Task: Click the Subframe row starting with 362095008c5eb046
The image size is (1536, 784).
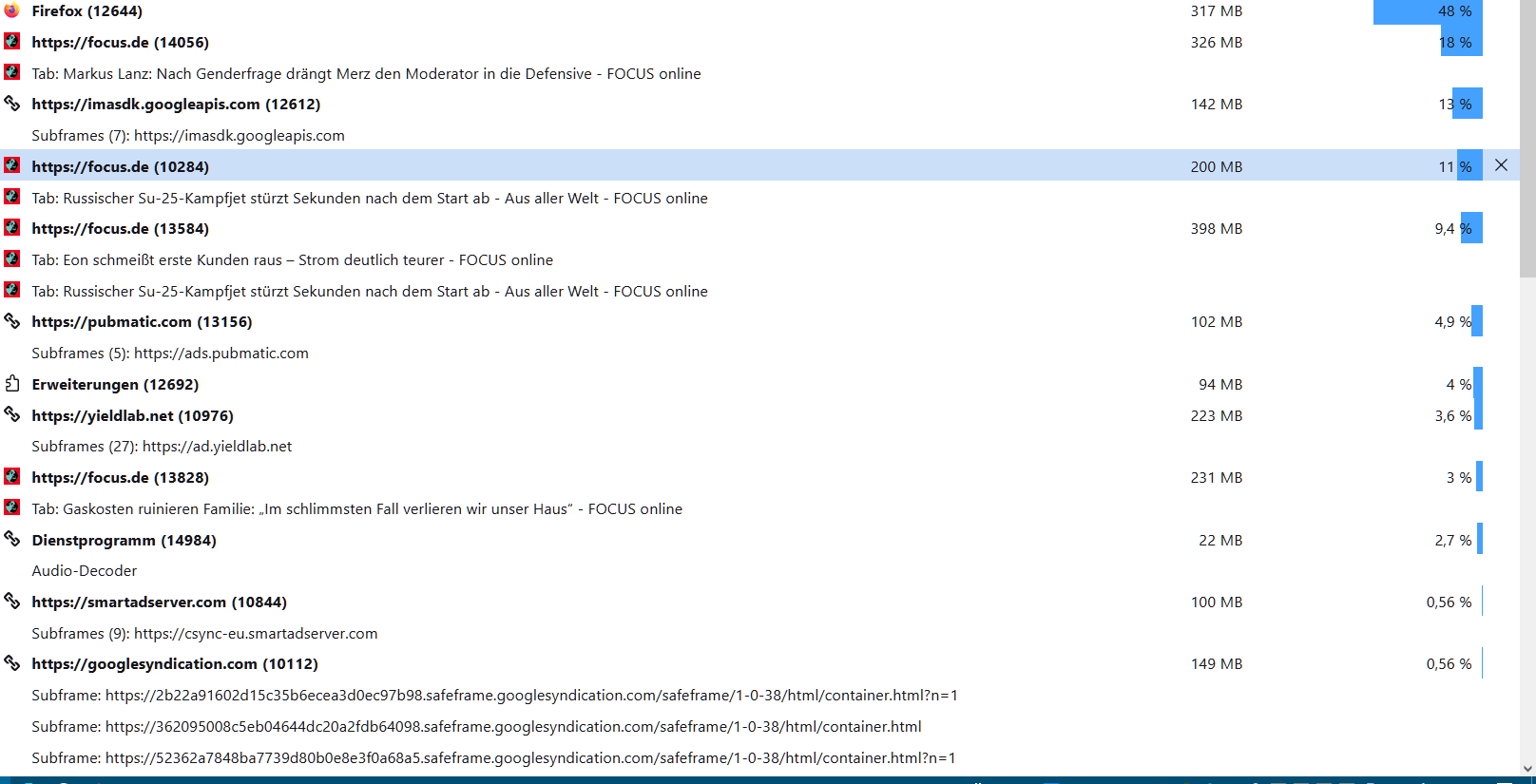Action: pyautogui.click(x=477, y=727)
